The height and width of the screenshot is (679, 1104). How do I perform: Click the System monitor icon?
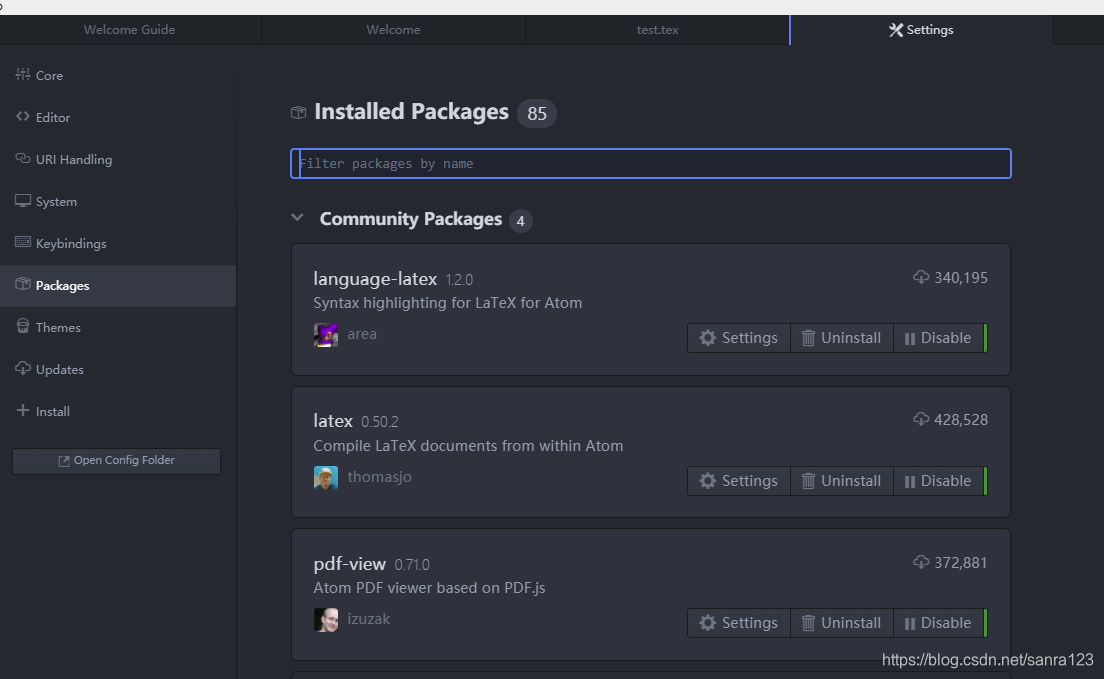pyautogui.click(x=23, y=201)
